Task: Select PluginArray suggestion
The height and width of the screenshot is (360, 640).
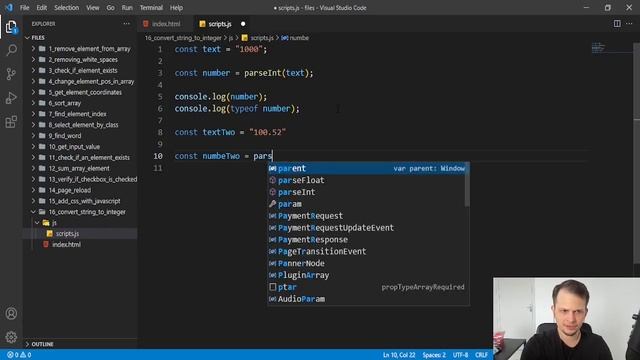Action: [369, 275]
